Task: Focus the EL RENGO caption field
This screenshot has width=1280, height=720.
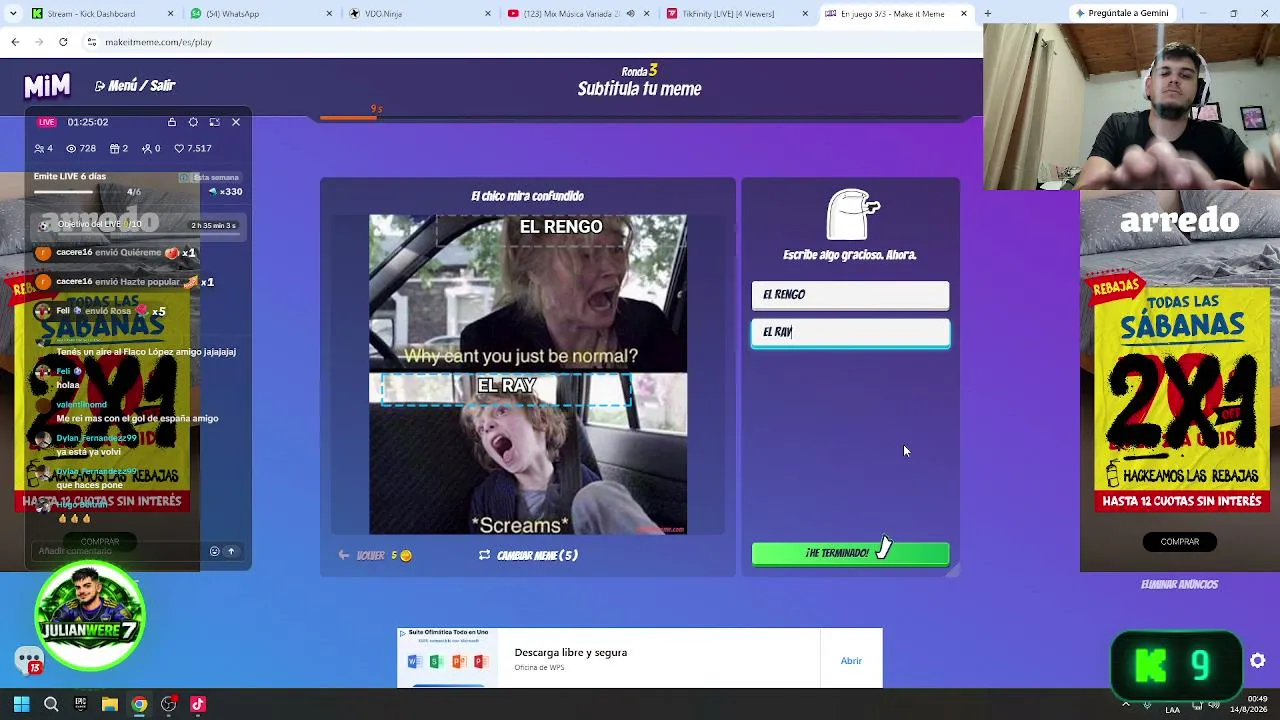Action: [850, 295]
